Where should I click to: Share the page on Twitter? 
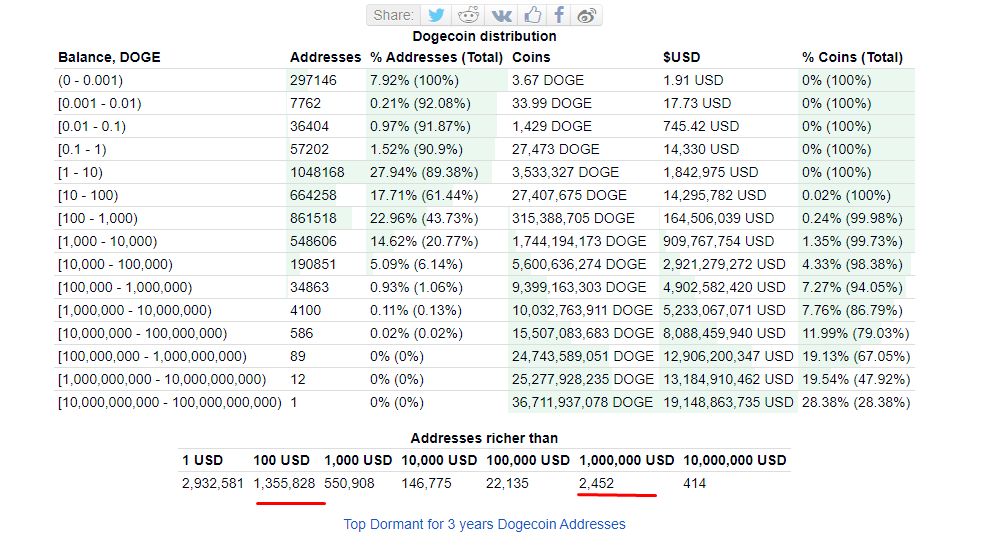point(436,15)
